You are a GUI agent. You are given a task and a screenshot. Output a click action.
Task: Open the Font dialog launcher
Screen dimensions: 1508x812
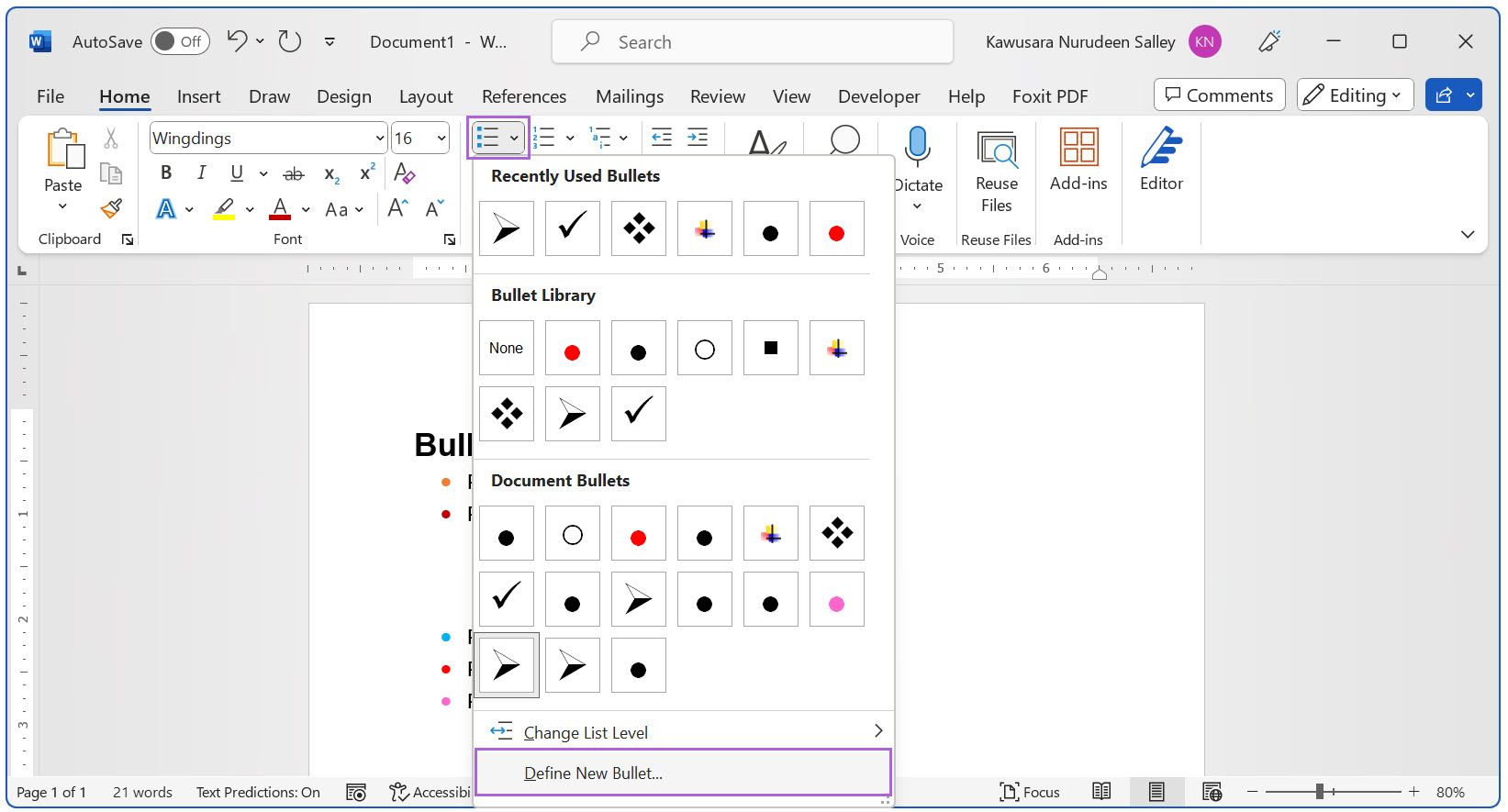tap(450, 239)
